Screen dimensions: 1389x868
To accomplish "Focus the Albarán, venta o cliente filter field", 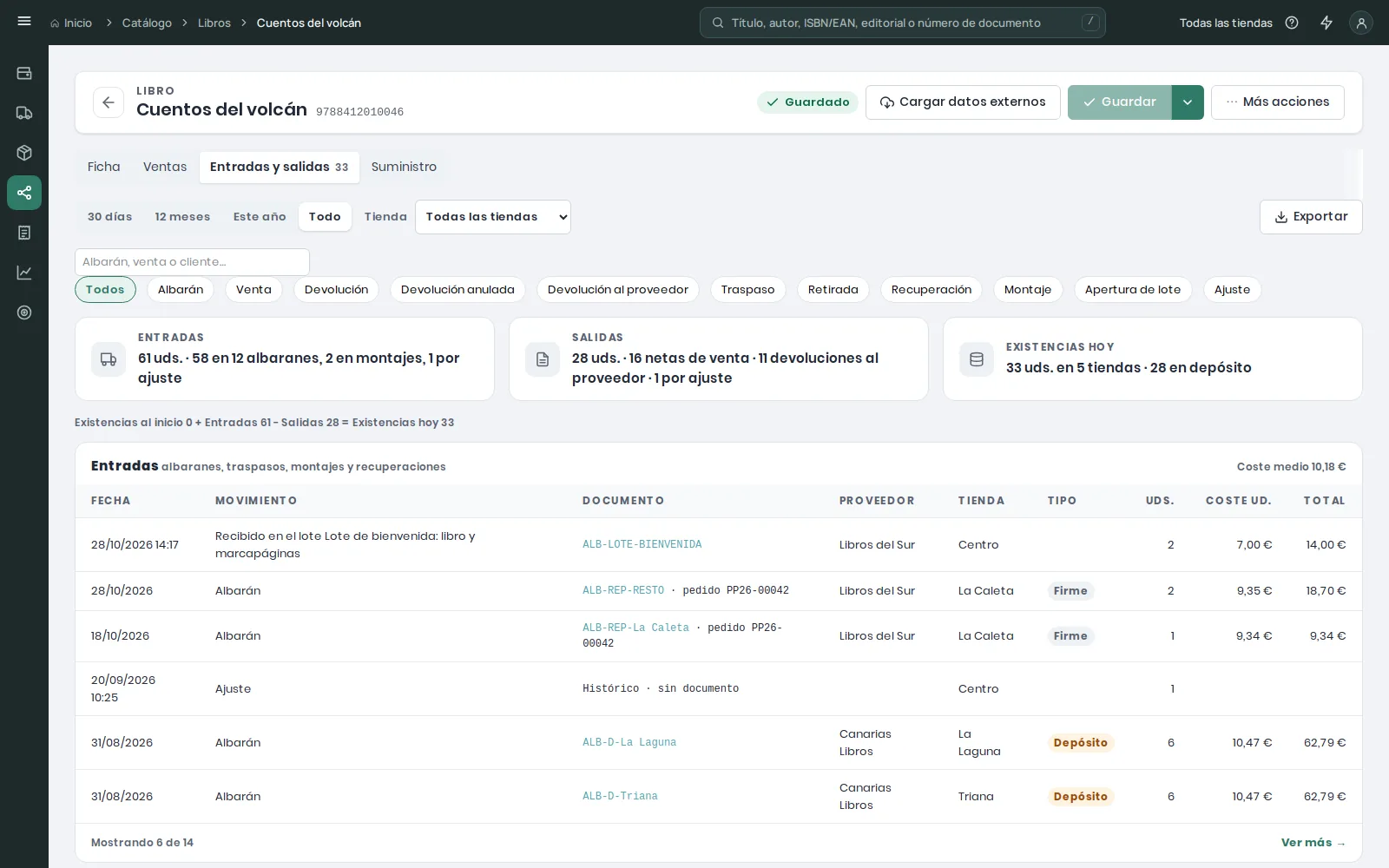I will pyautogui.click(x=192, y=262).
